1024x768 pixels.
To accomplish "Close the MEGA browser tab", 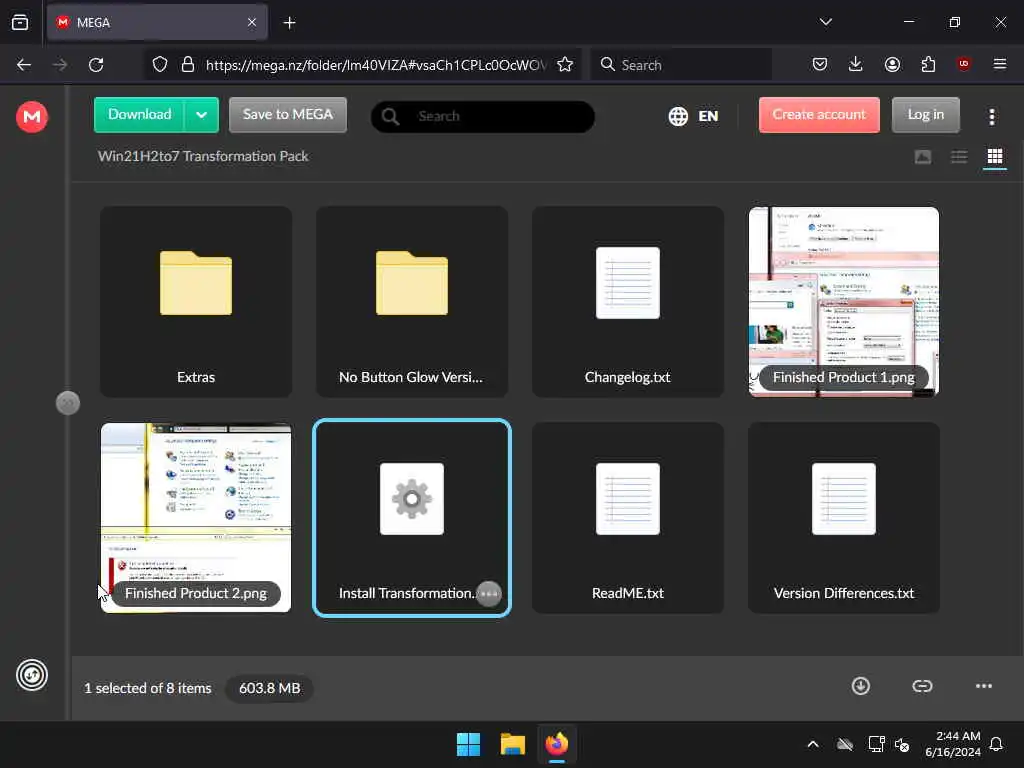I will pyautogui.click(x=252, y=23).
